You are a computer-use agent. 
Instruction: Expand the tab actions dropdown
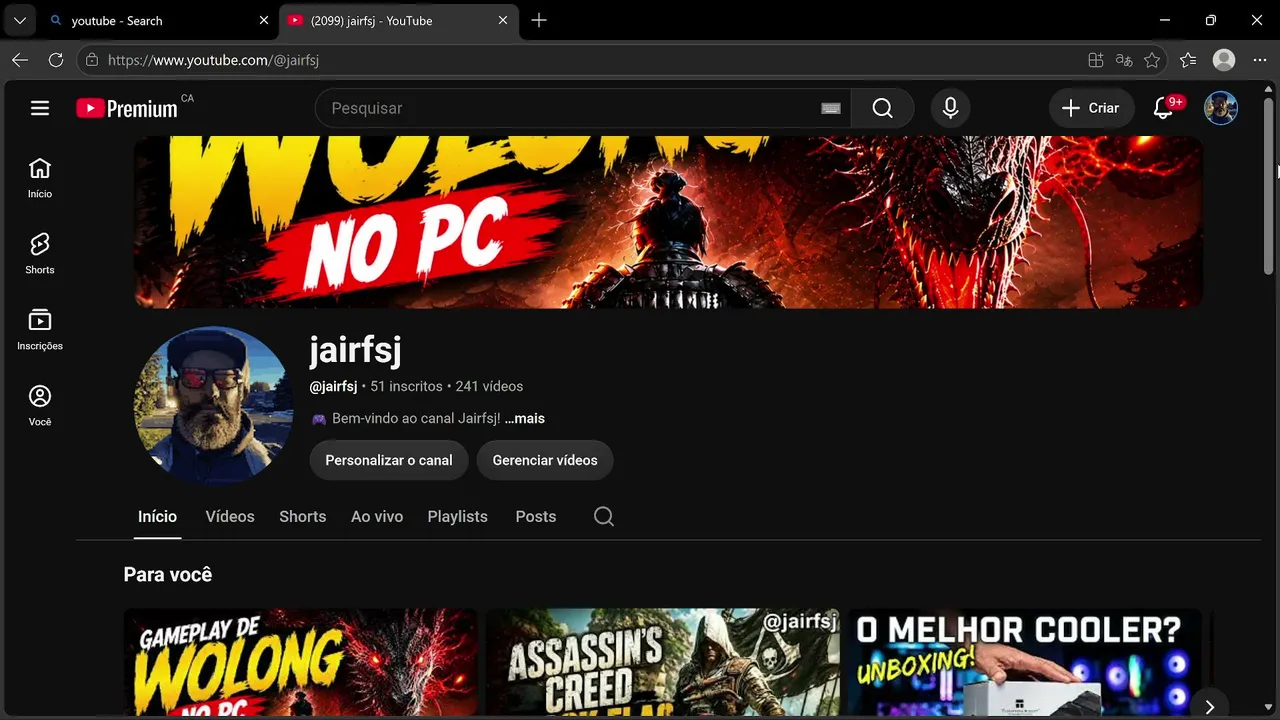19,20
